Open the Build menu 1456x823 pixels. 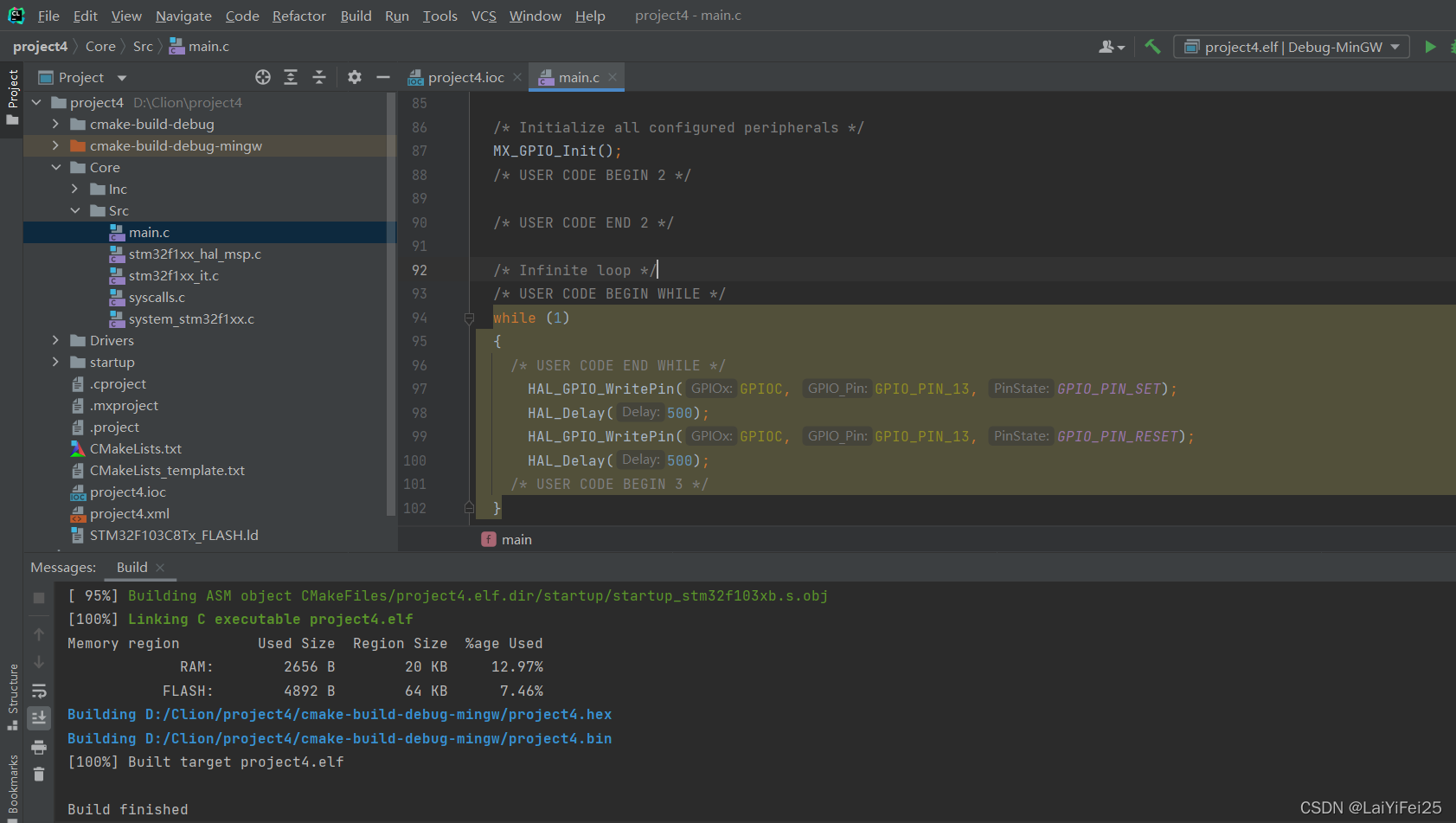click(356, 16)
